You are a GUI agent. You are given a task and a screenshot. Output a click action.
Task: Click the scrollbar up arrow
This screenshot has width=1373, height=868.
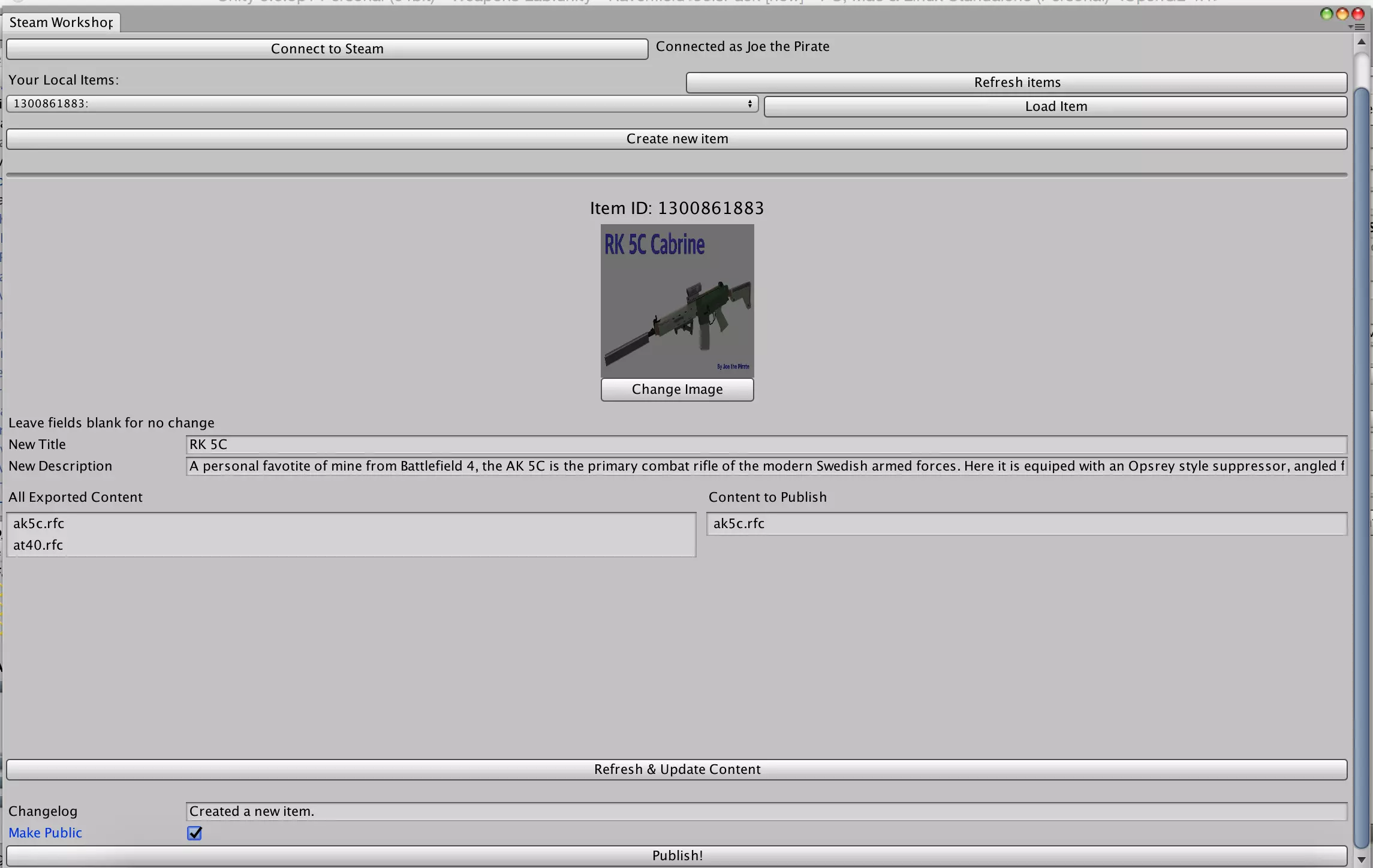point(1361,42)
